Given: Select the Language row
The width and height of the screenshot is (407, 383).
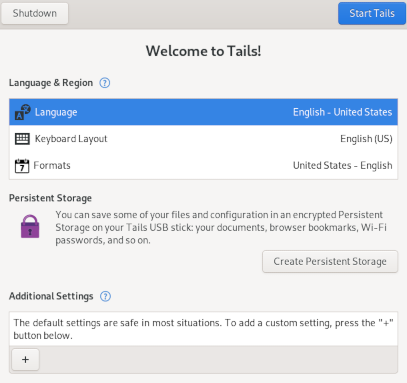Looking at the screenshot, I should (x=203, y=112).
